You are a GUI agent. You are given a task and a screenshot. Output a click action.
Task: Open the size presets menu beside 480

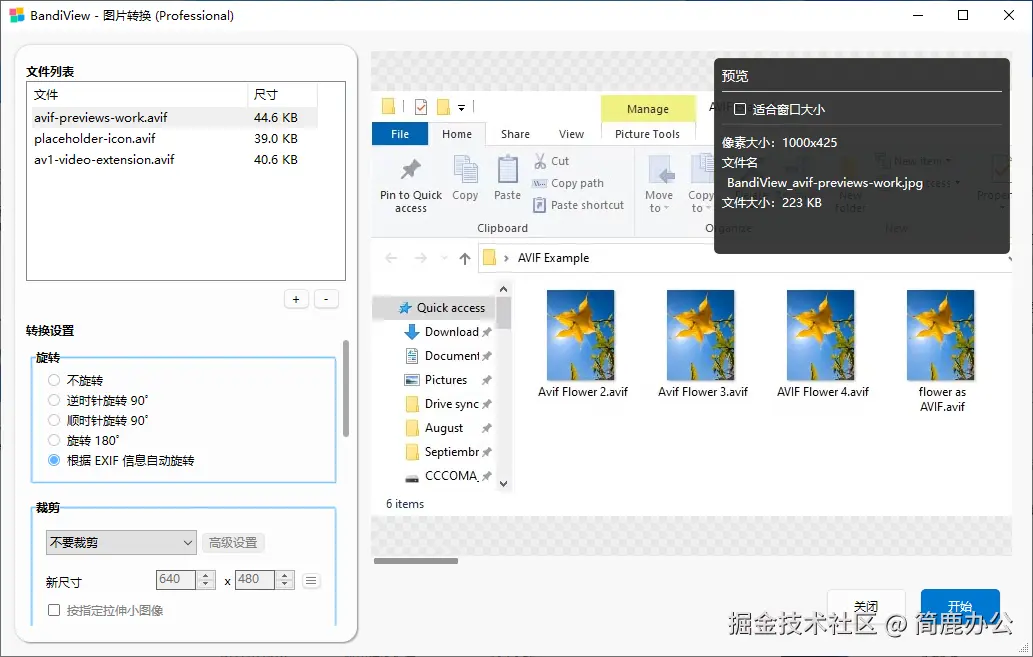click(311, 579)
